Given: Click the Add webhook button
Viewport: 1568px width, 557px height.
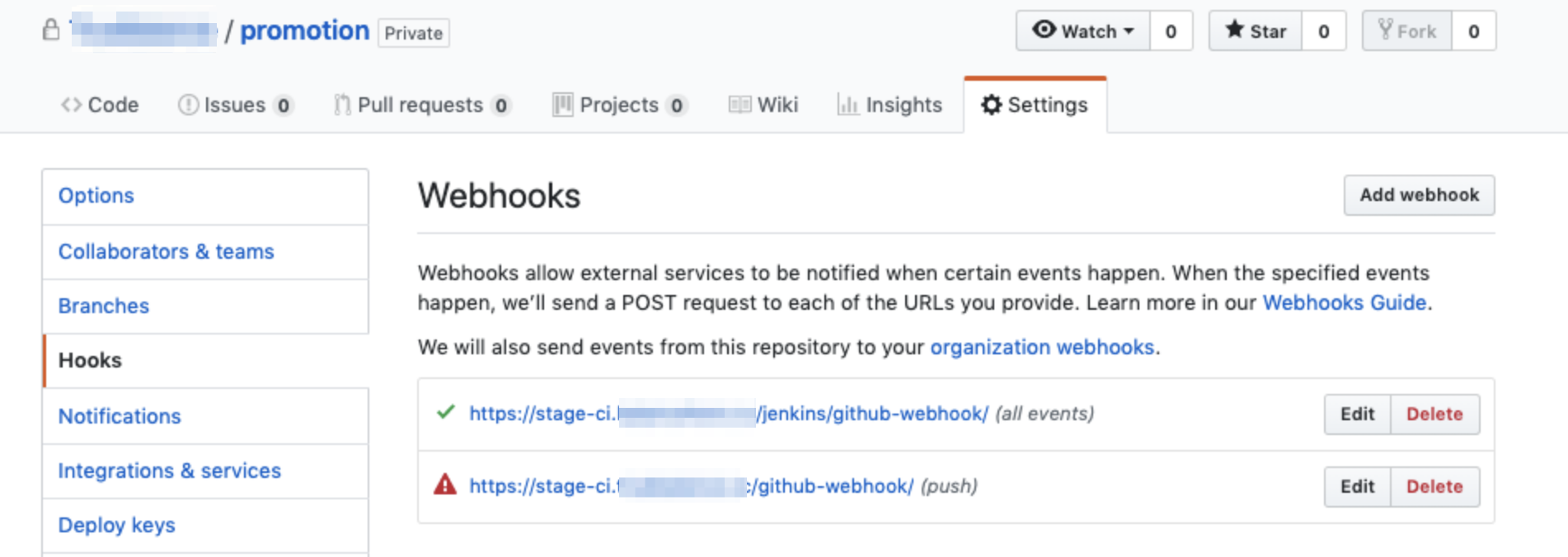Looking at the screenshot, I should (1419, 195).
